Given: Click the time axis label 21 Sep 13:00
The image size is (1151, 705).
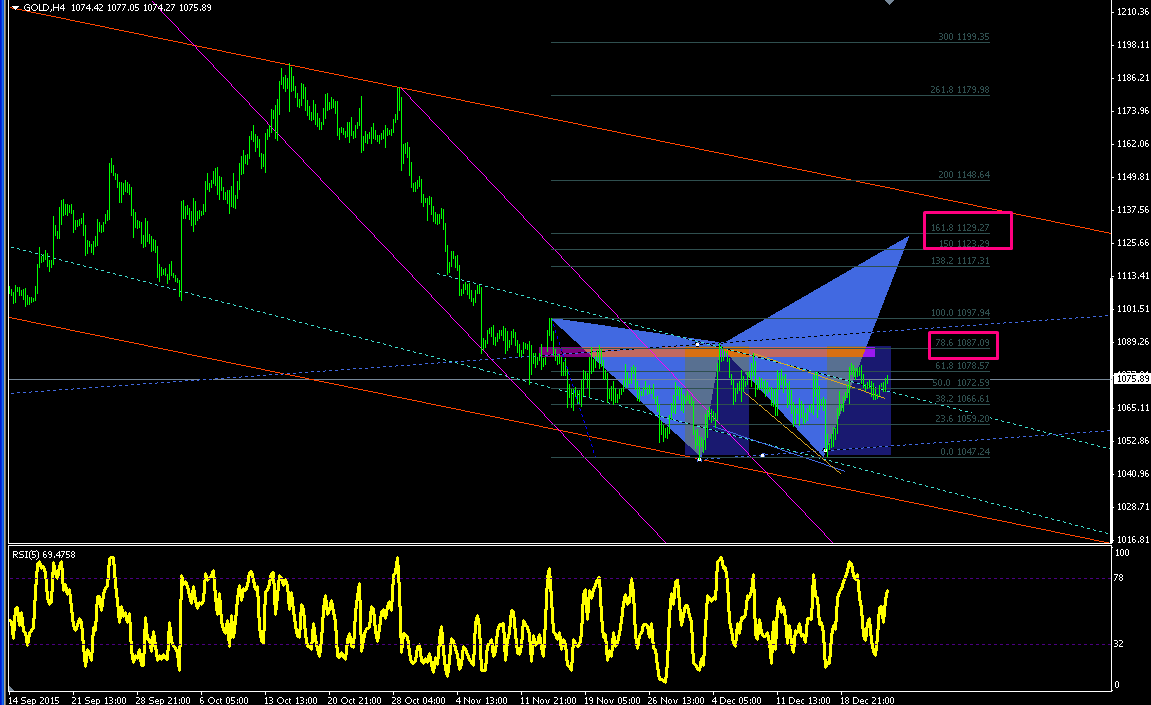Looking at the screenshot, I should coord(99,701).
